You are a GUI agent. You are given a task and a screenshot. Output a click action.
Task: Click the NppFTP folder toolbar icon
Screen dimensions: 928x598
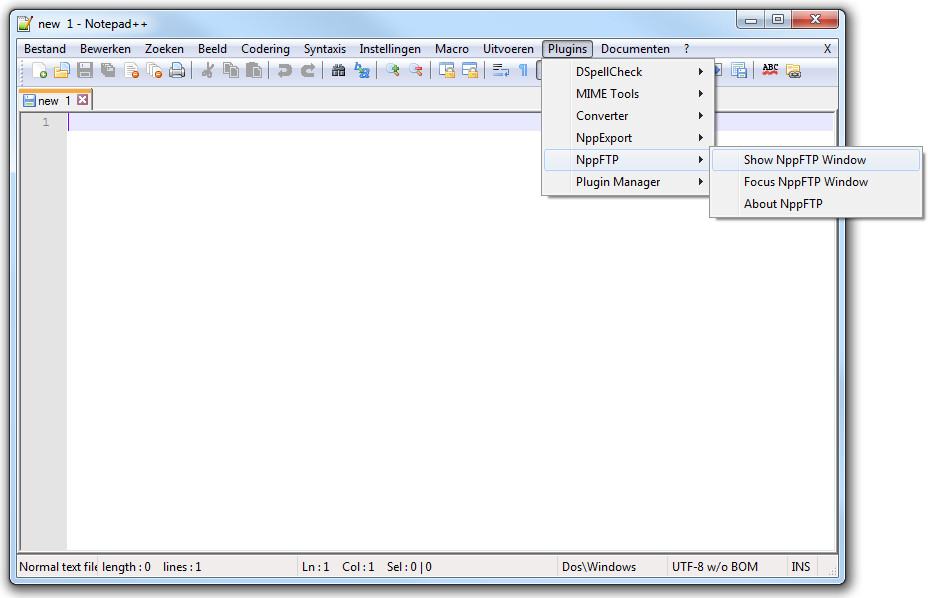tap(793, 70)
